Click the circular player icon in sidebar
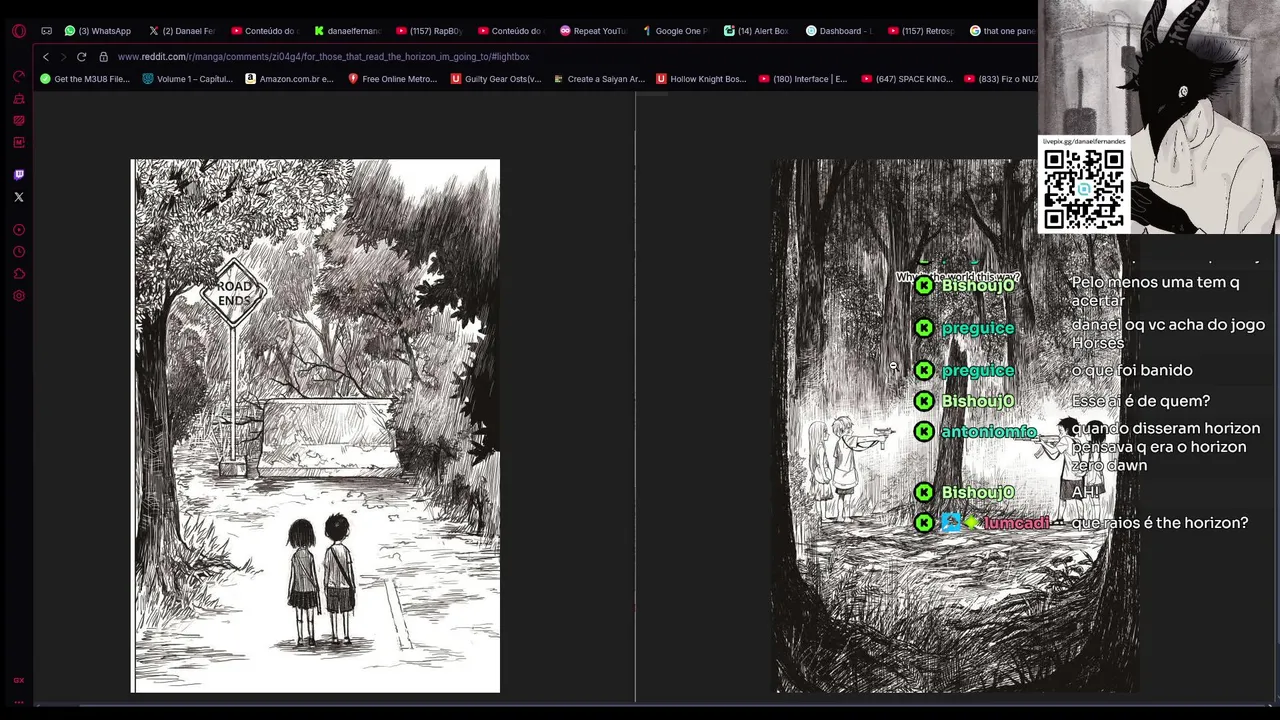Screen dimensions: 1280x720 [18, 230]
